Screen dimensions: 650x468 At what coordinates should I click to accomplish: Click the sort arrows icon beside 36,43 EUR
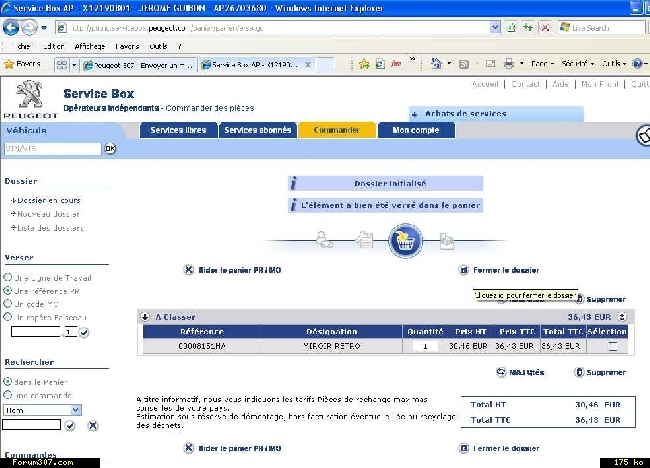pos(622,317)
